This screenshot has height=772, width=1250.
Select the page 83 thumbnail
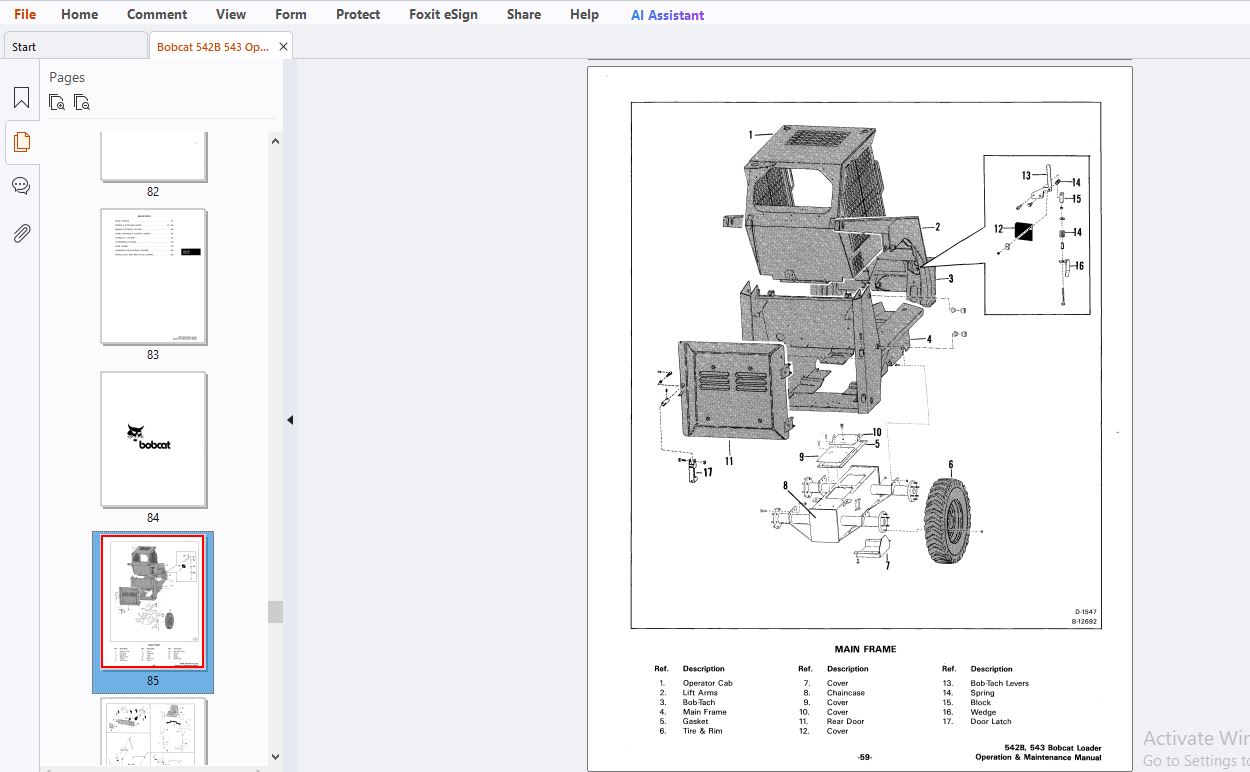point(153,277)
